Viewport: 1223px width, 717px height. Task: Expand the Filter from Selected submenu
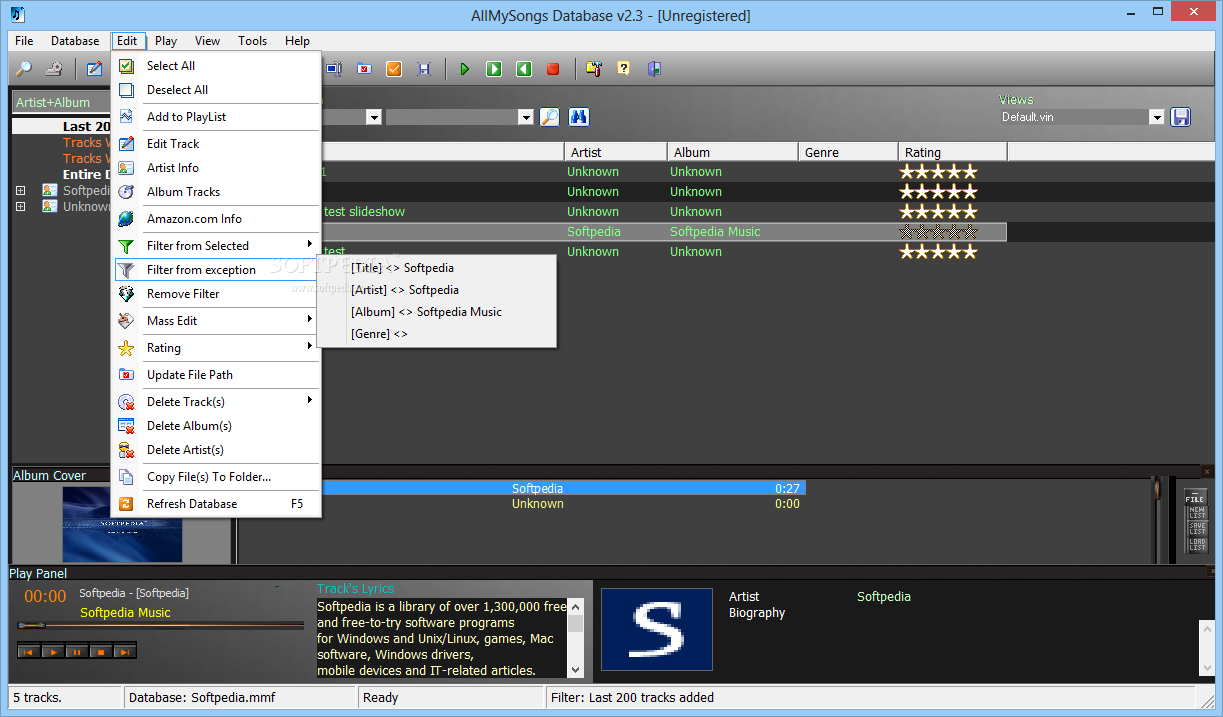coord(216,246)
